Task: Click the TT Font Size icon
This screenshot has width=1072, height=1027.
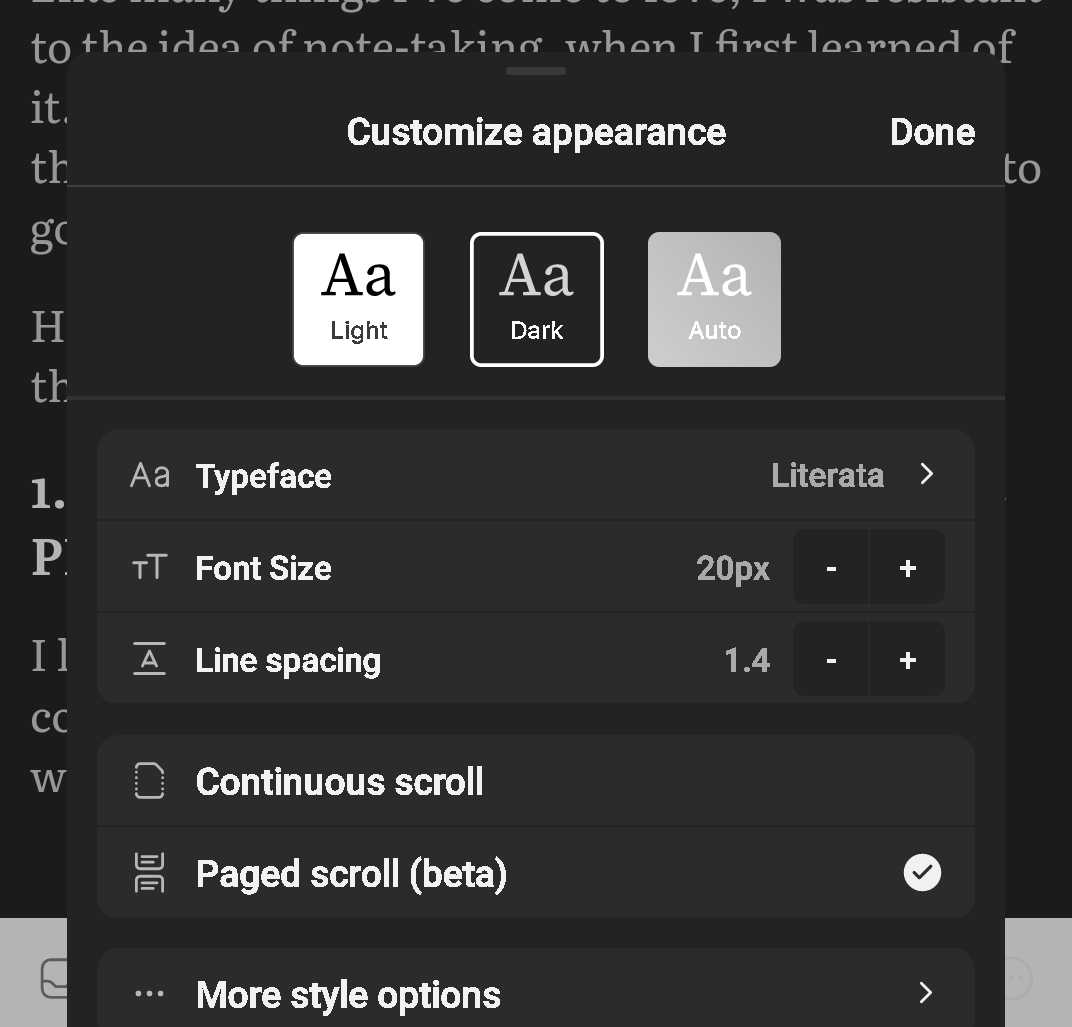Action: pyautogui.click(x=149, y=567)
